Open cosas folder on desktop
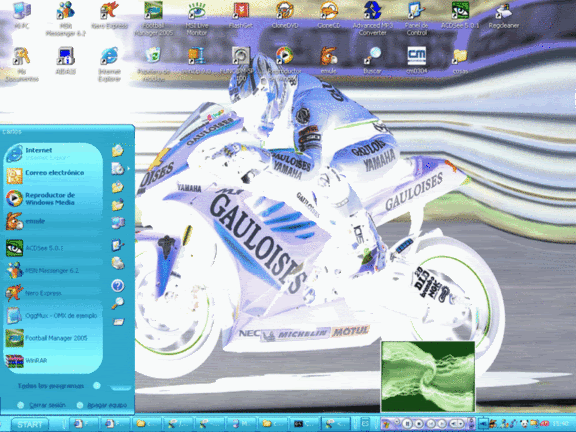The image size is (576, 432). (x=460, y=61)
